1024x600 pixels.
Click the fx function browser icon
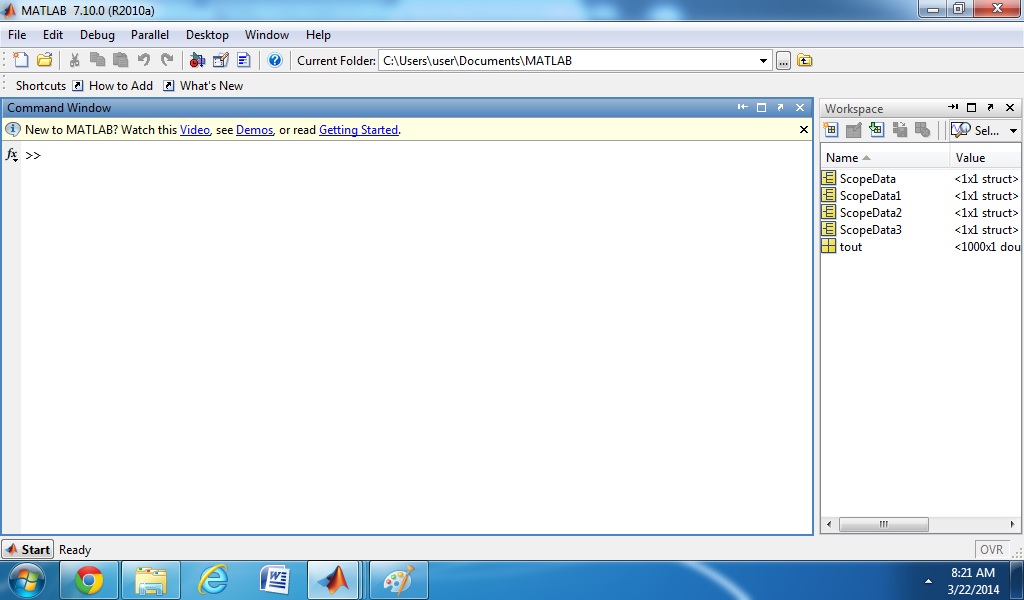coord(11,155)
